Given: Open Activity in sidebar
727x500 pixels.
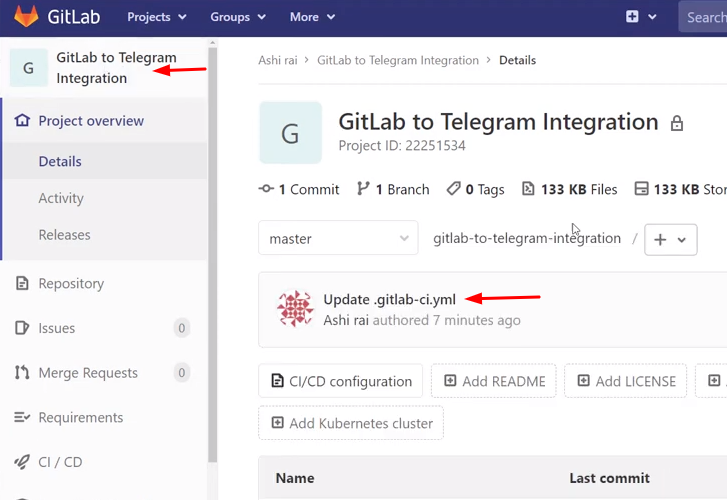Looking at the screenshot, I should [x=61, y=198].
